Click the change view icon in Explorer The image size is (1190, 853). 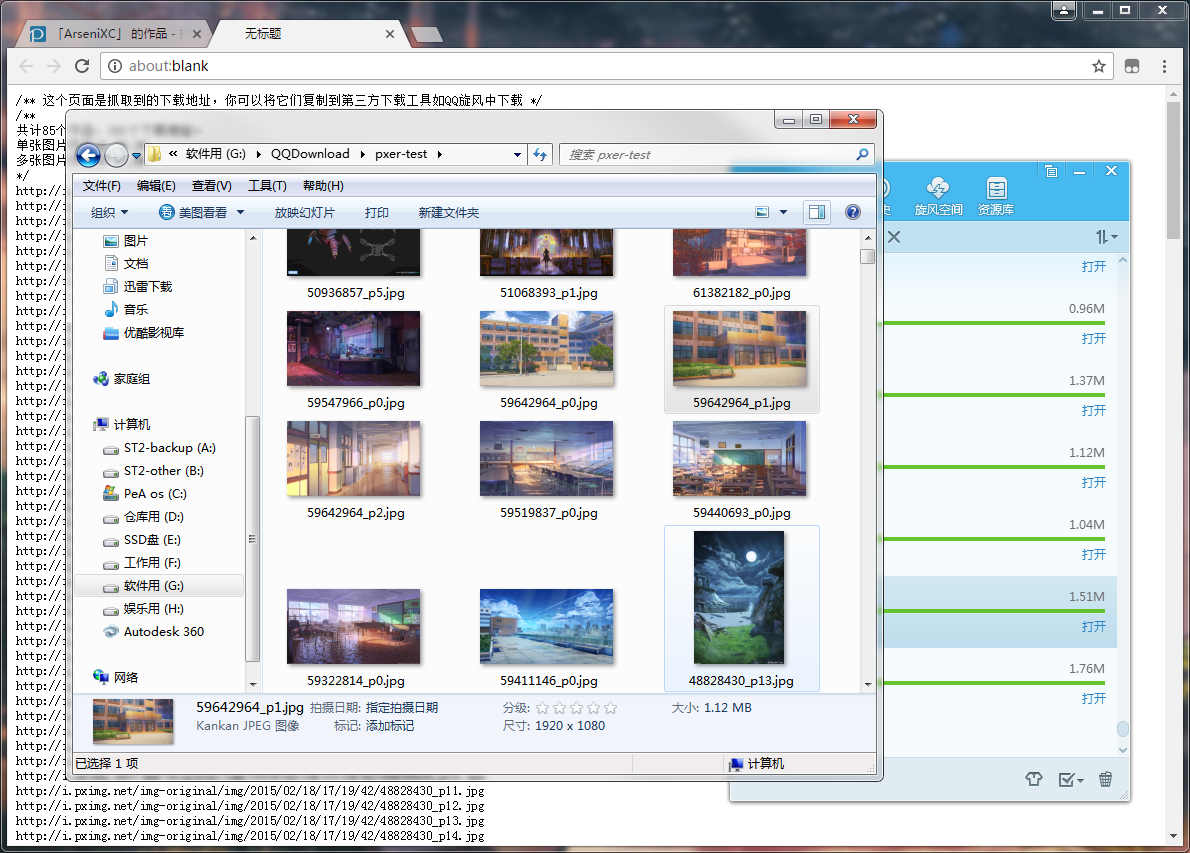[x=762, y=212]
